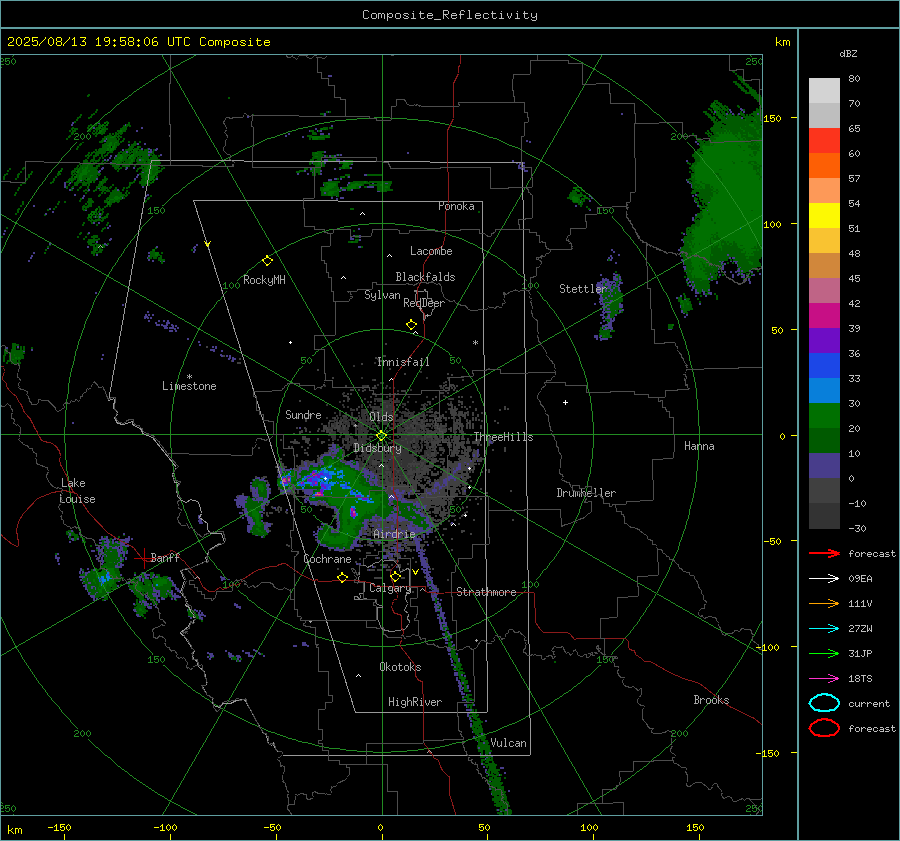This screenshot has height=841, width=900.
Task: Click the 18TS legend text
Action: coord(860,679)
